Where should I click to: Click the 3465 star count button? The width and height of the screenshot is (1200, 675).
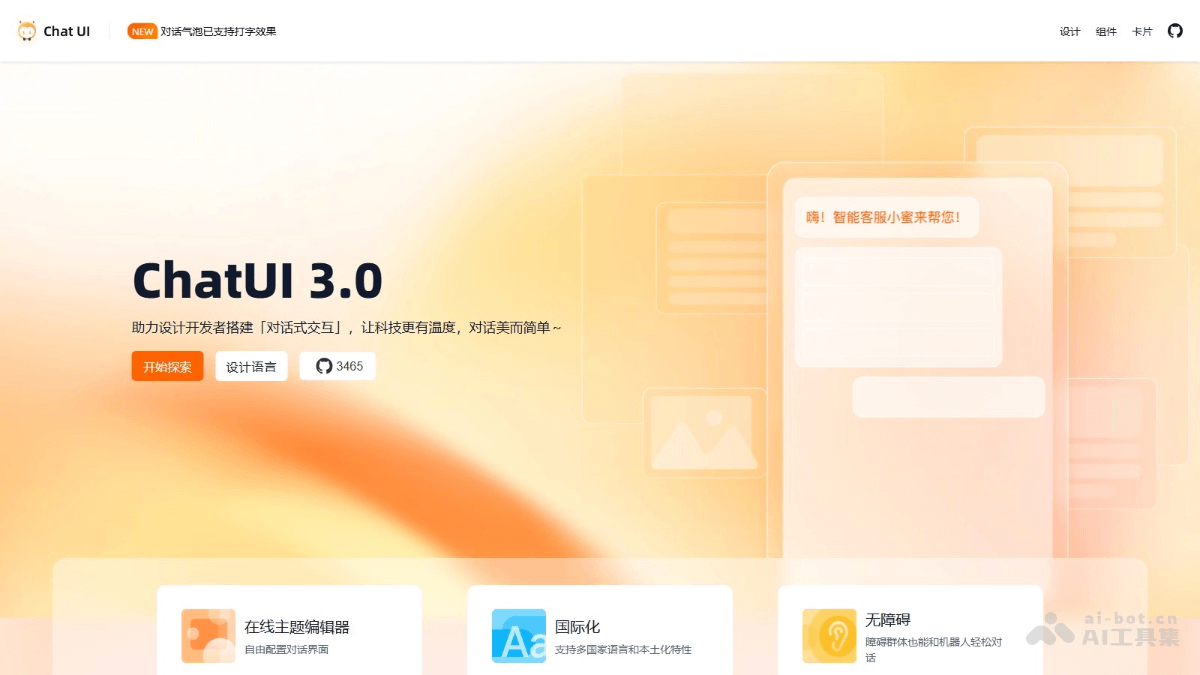coord(338,366)
